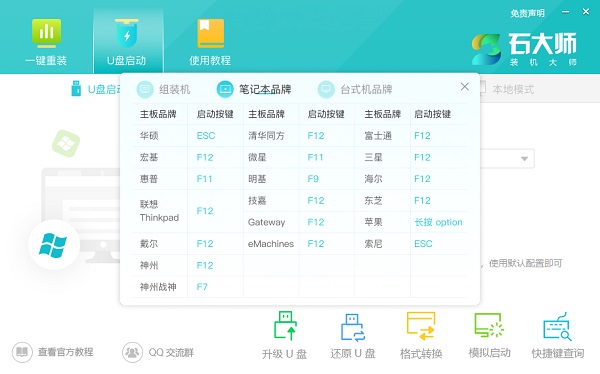Click the 长按 option key for 苹果

(x=438, y=222)
